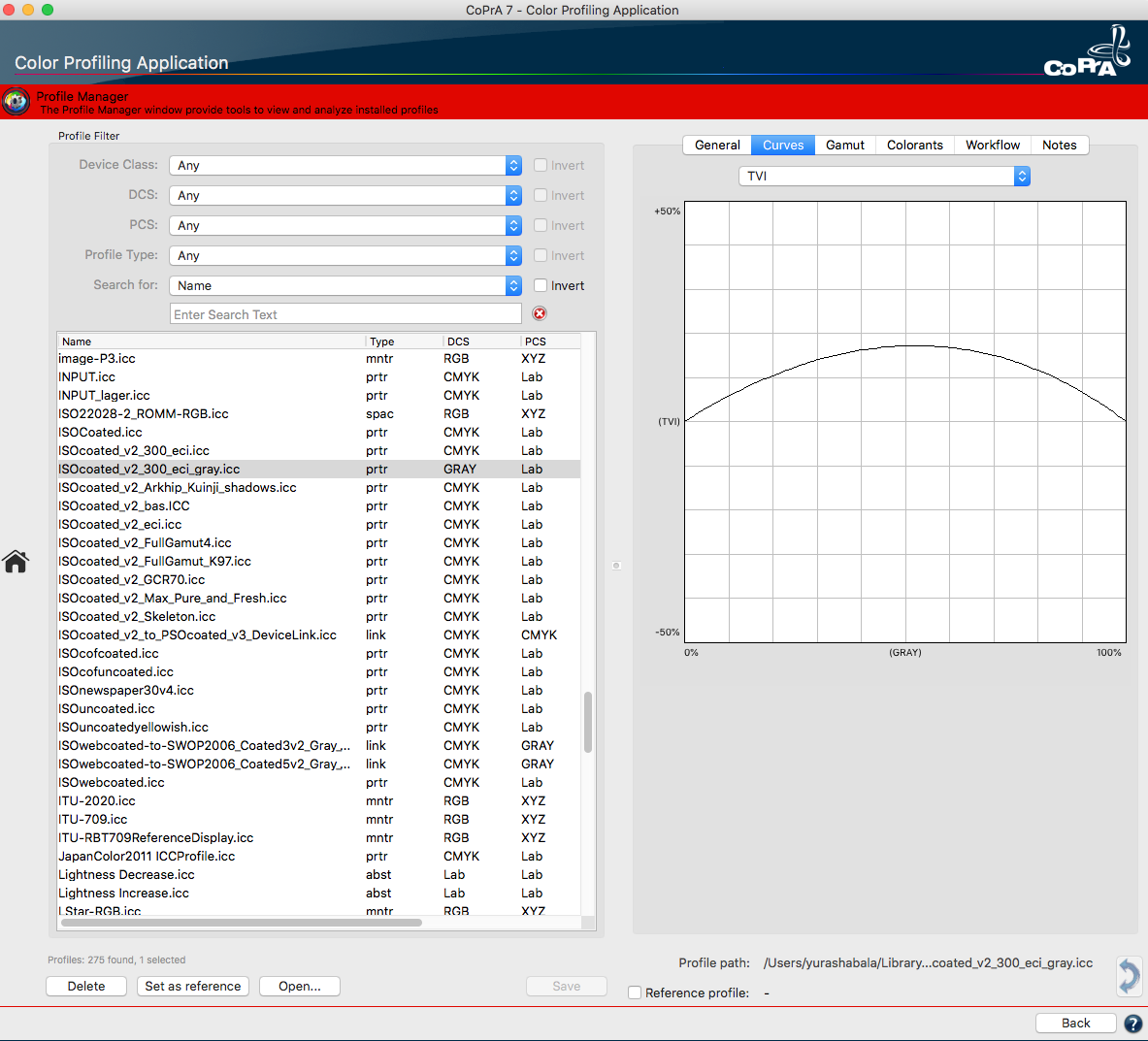Select the INPUT.icc profile row
This screenshot has width=1148, height=1041.
[x=319, y=377]
